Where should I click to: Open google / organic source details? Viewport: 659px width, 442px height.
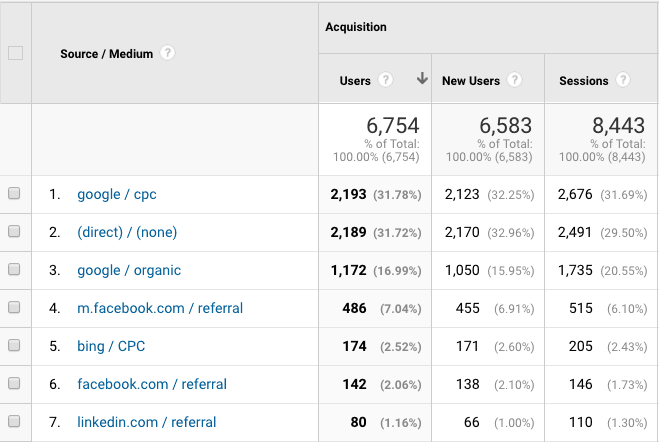coord(129,270)
